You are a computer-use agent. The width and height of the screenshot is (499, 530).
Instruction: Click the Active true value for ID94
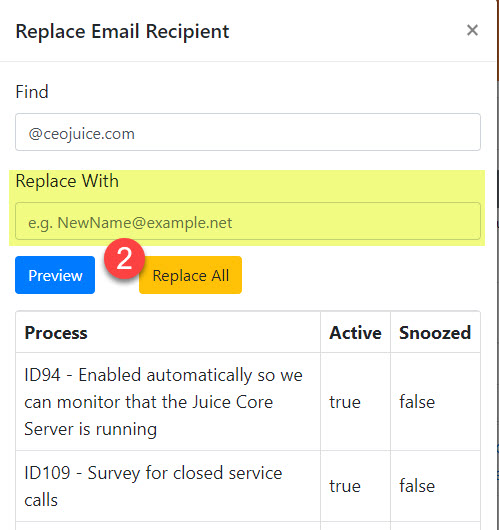tap(345, 402)
